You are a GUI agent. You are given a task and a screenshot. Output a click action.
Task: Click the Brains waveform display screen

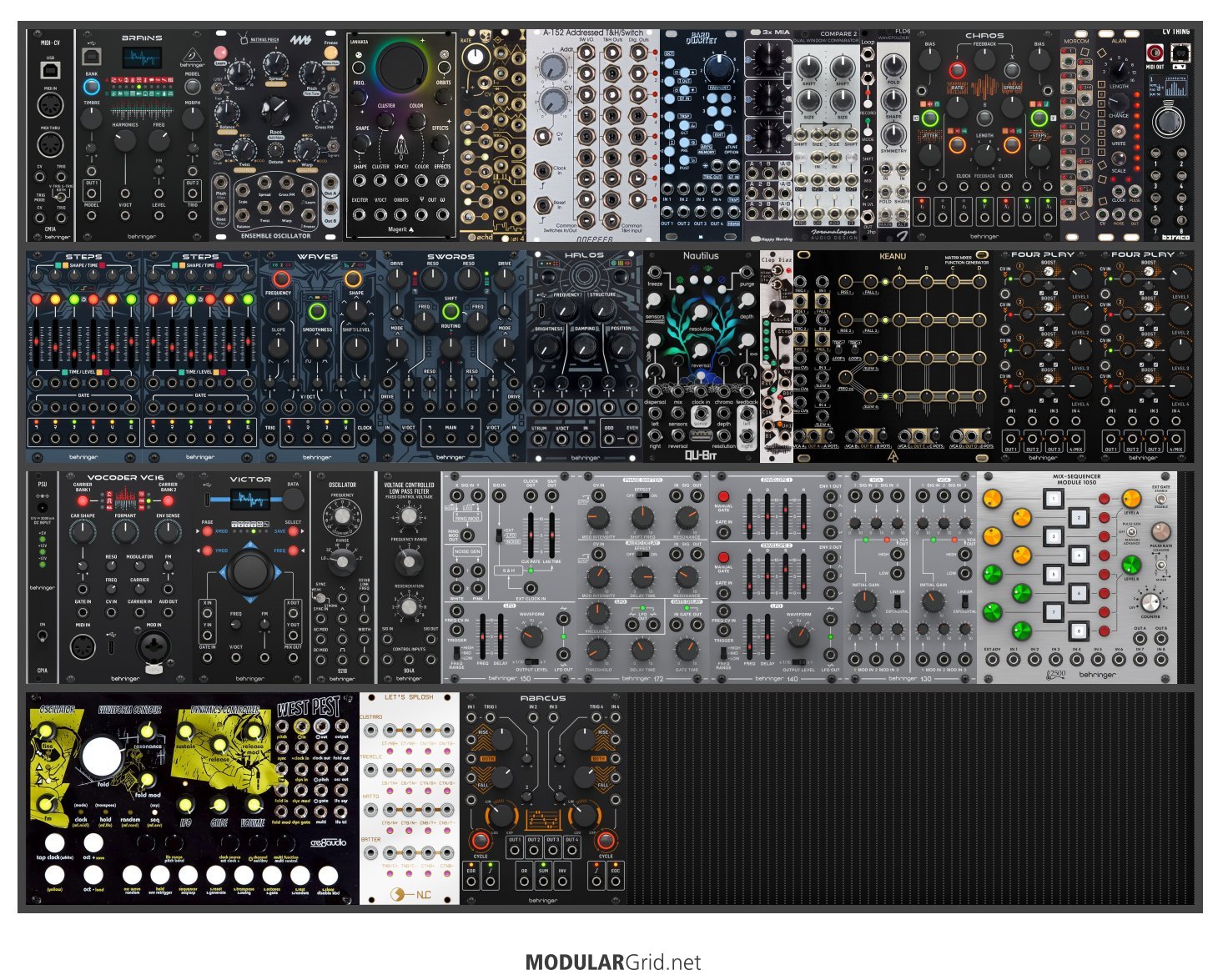[142, 58]
